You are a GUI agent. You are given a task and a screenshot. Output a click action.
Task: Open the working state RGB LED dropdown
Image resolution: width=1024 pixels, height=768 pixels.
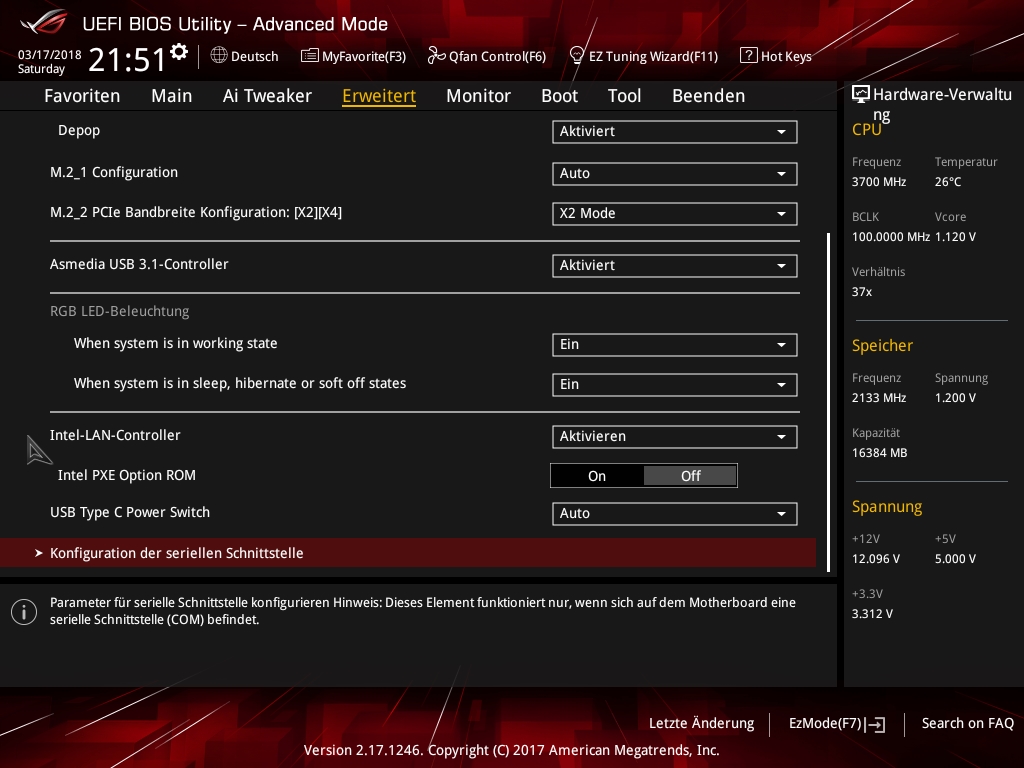pyautogui.click(x=675, y=345)
